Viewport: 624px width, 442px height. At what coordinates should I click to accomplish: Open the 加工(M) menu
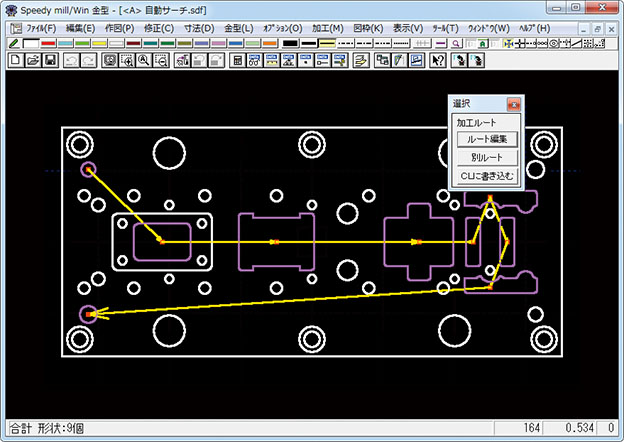[x=327, y=28]
